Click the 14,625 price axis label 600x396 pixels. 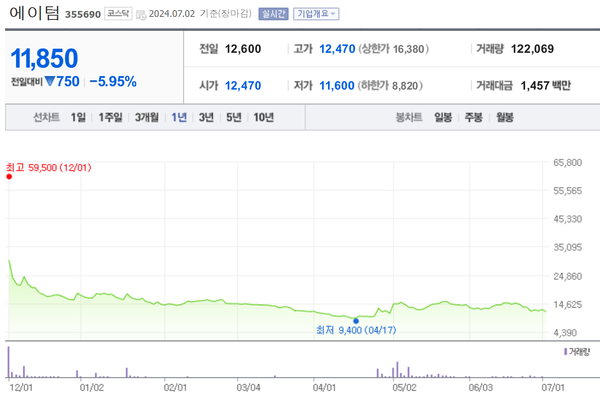(567, 305)
